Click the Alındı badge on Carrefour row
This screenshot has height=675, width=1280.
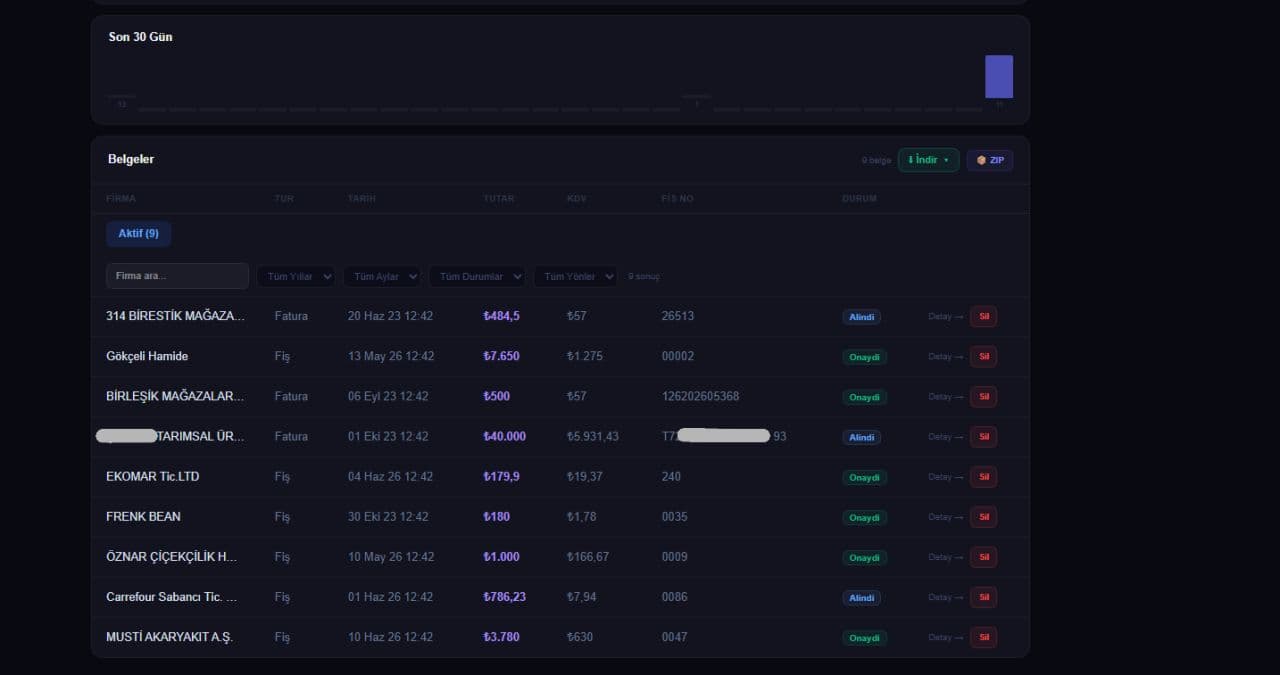pos(861,598)
